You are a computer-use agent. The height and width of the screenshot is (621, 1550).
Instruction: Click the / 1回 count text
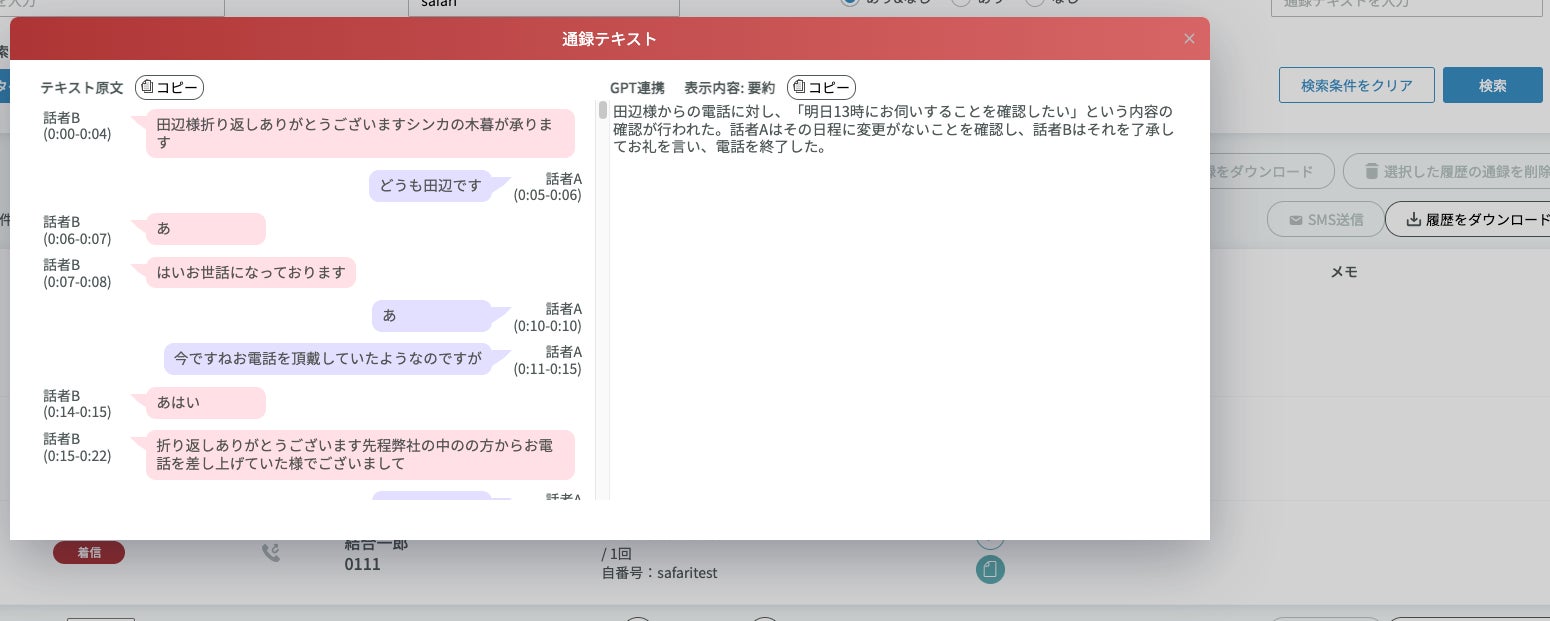tap(616, 553)
